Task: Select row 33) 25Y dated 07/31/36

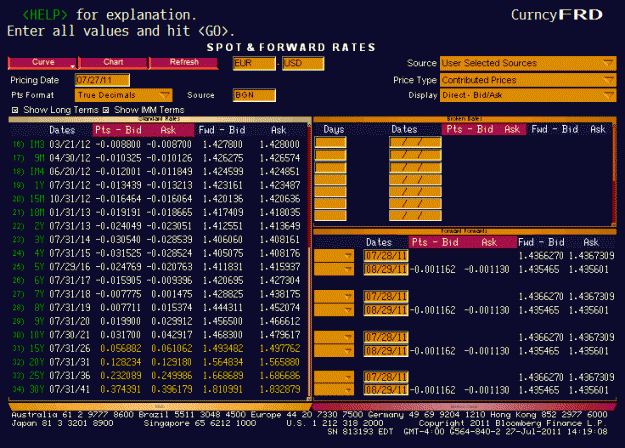Action: 158,375
